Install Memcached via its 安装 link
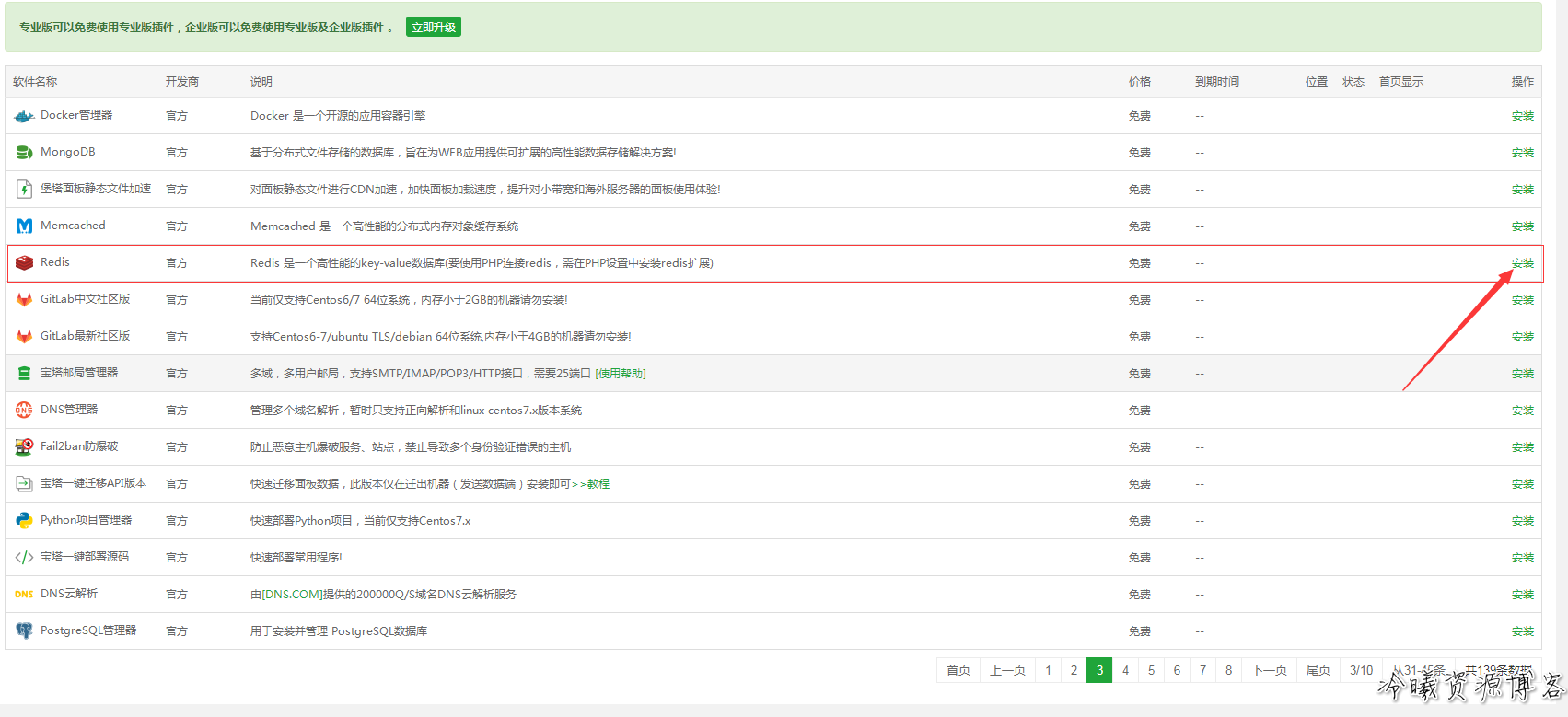 tap(1523, 226)
